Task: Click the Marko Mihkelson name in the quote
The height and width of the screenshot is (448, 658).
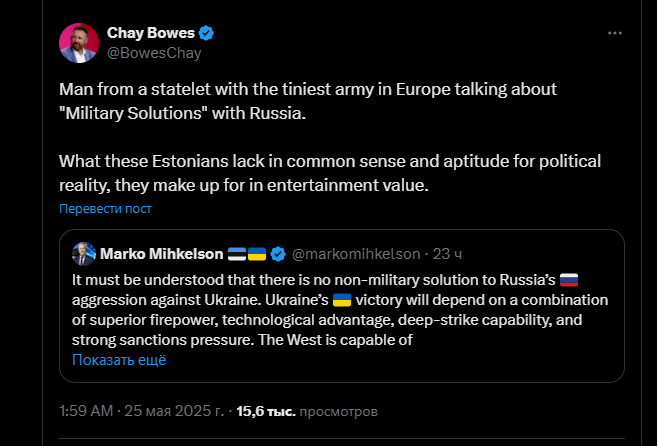Action: click(162, 253)
